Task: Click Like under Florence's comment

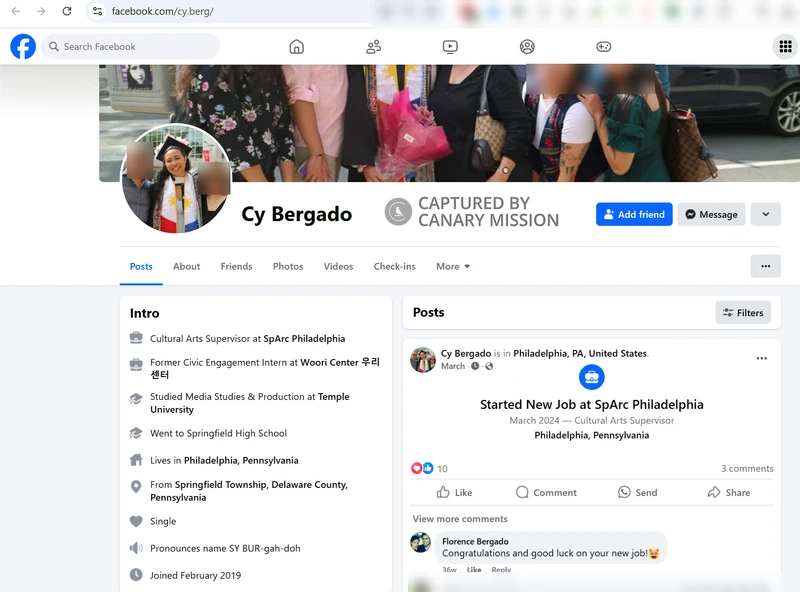Action: click(474, 570)
